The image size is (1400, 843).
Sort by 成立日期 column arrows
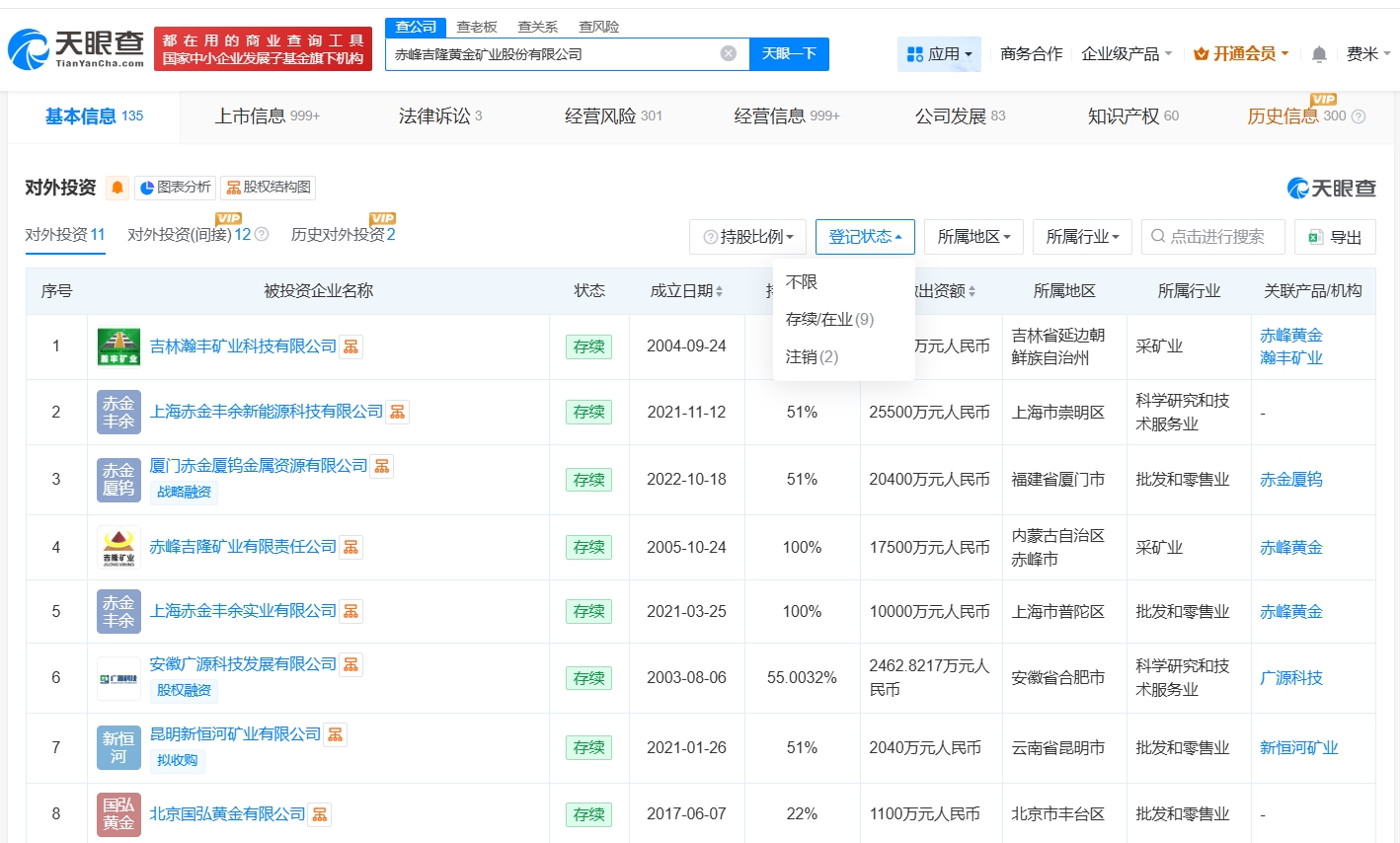pos(720,291)
